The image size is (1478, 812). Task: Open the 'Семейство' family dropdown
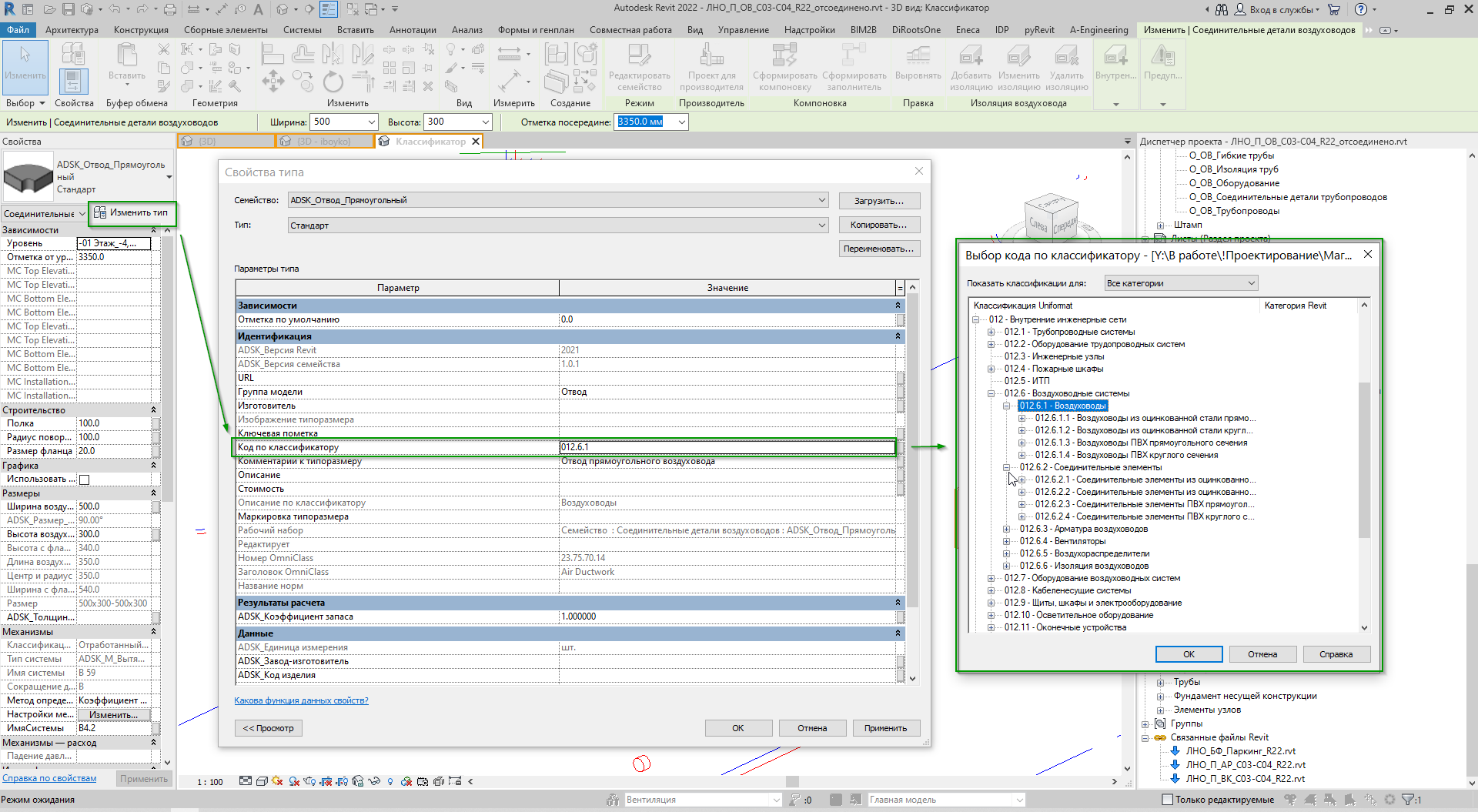558,200
